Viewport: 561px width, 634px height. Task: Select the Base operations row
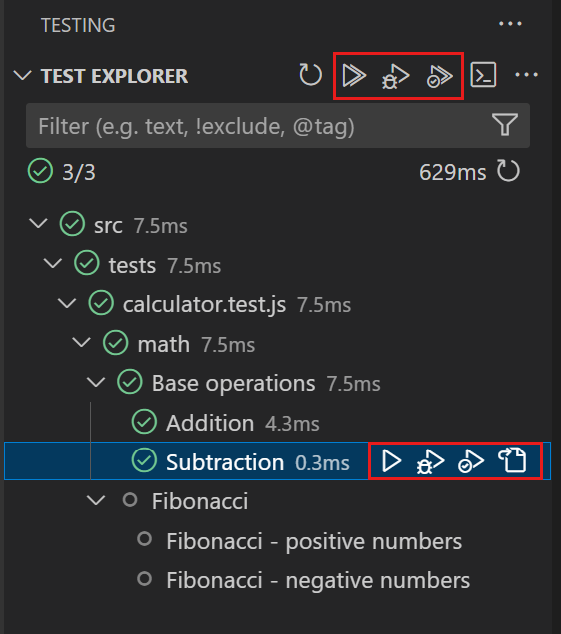point(277,383)
